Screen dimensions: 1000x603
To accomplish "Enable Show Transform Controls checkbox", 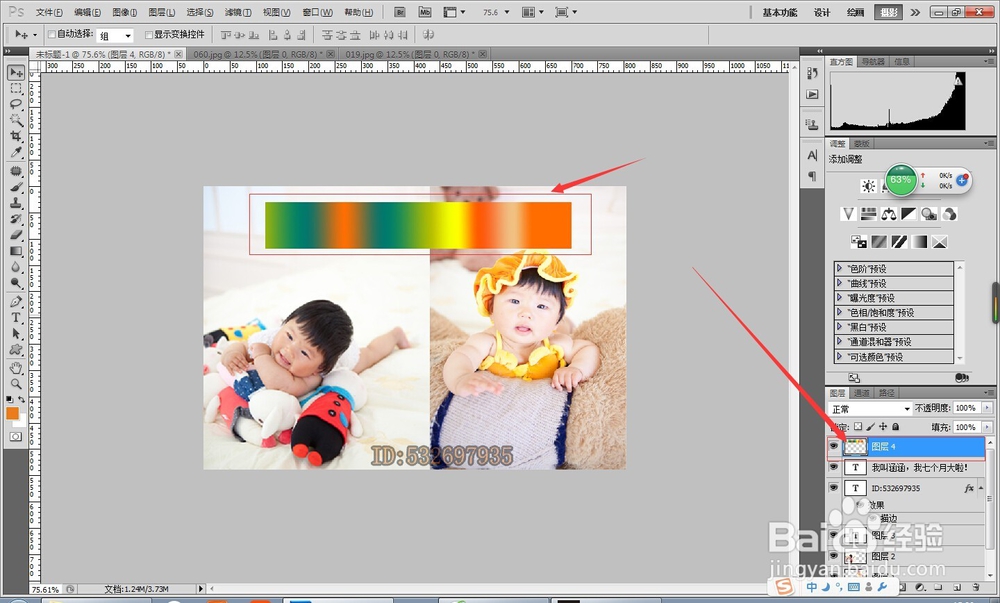I will tap(149, 34).
